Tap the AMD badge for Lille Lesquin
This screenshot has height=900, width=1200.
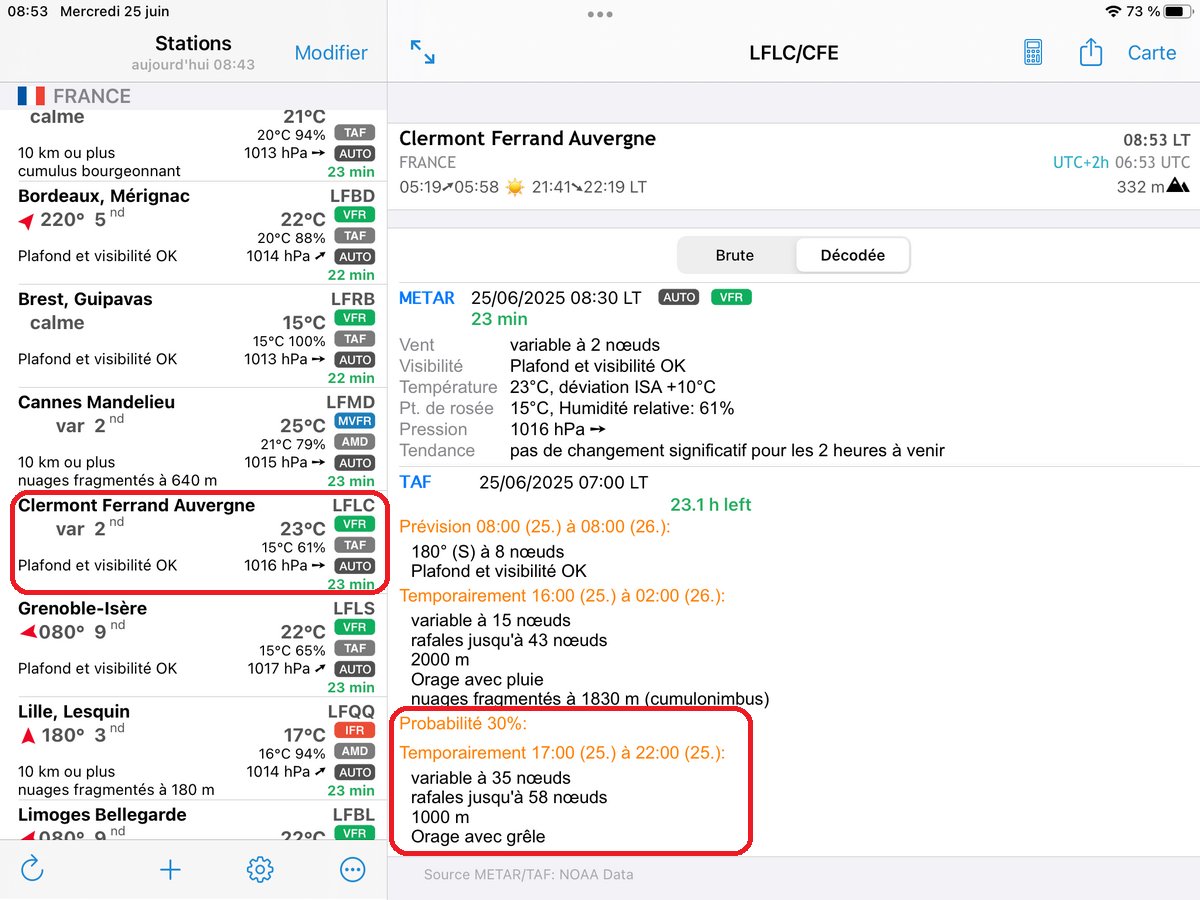click(x=355, y=751)
